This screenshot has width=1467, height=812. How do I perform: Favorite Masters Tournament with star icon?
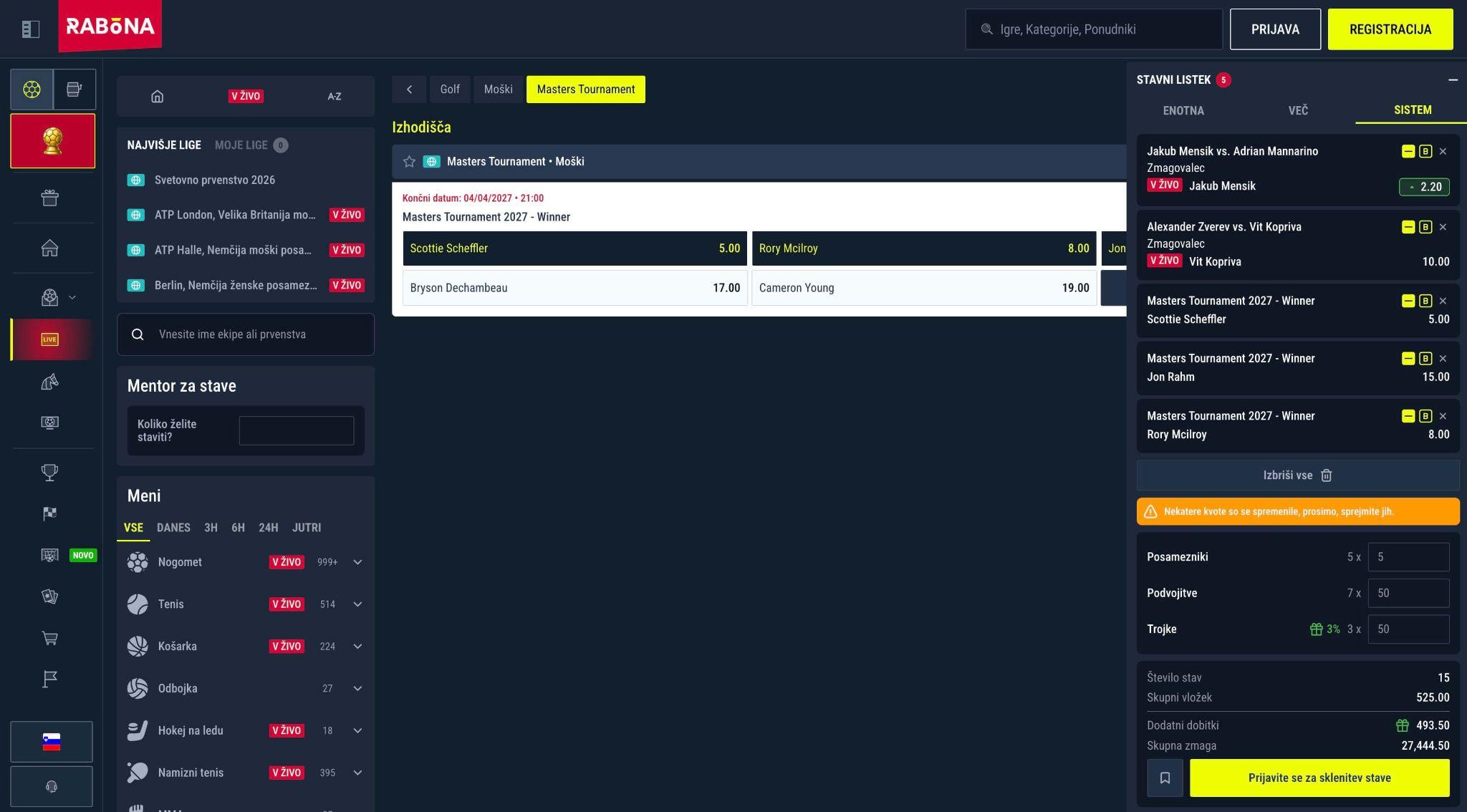click(x=409, y=162)
